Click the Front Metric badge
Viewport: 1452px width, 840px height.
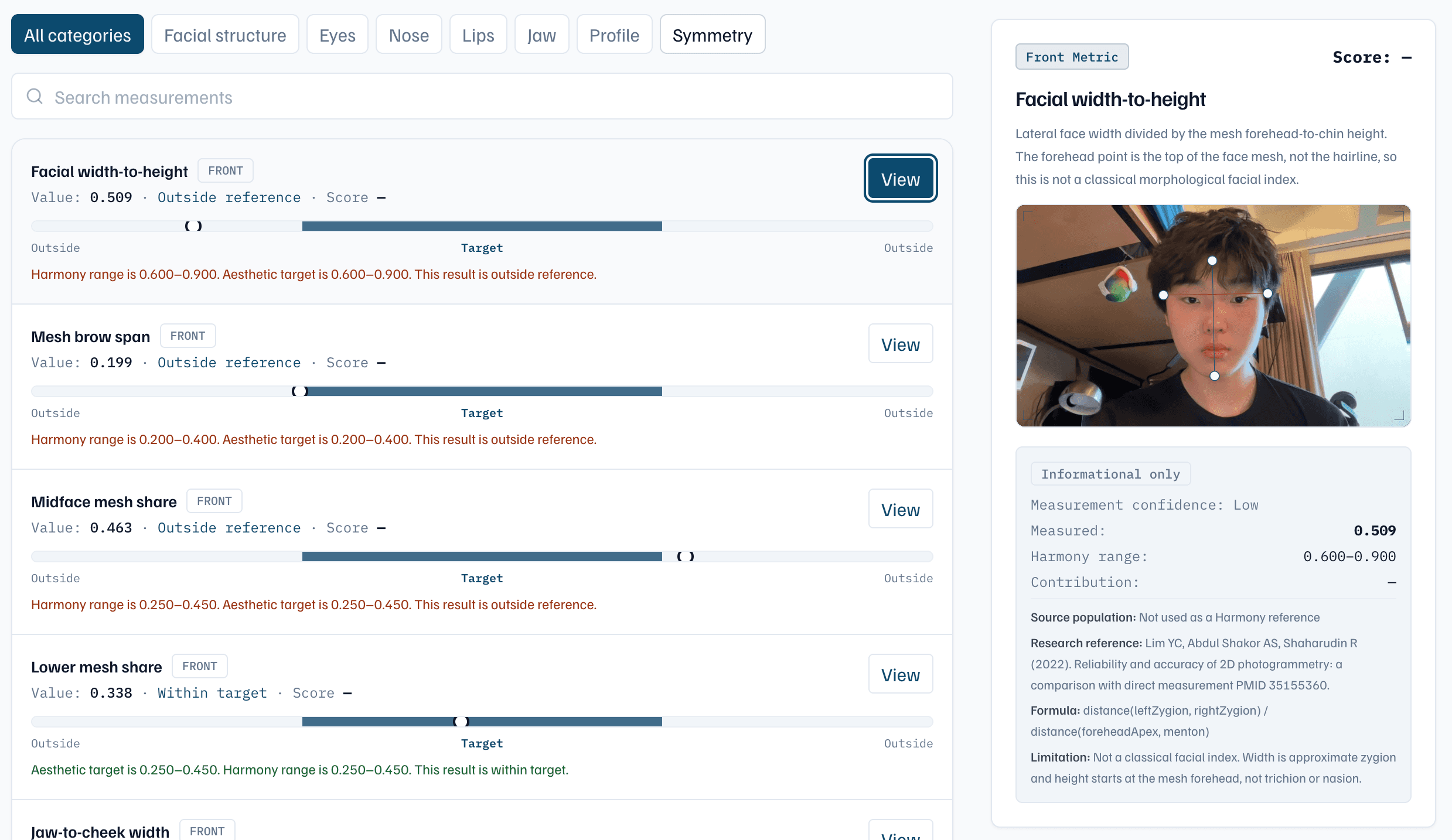[1072, 57]
